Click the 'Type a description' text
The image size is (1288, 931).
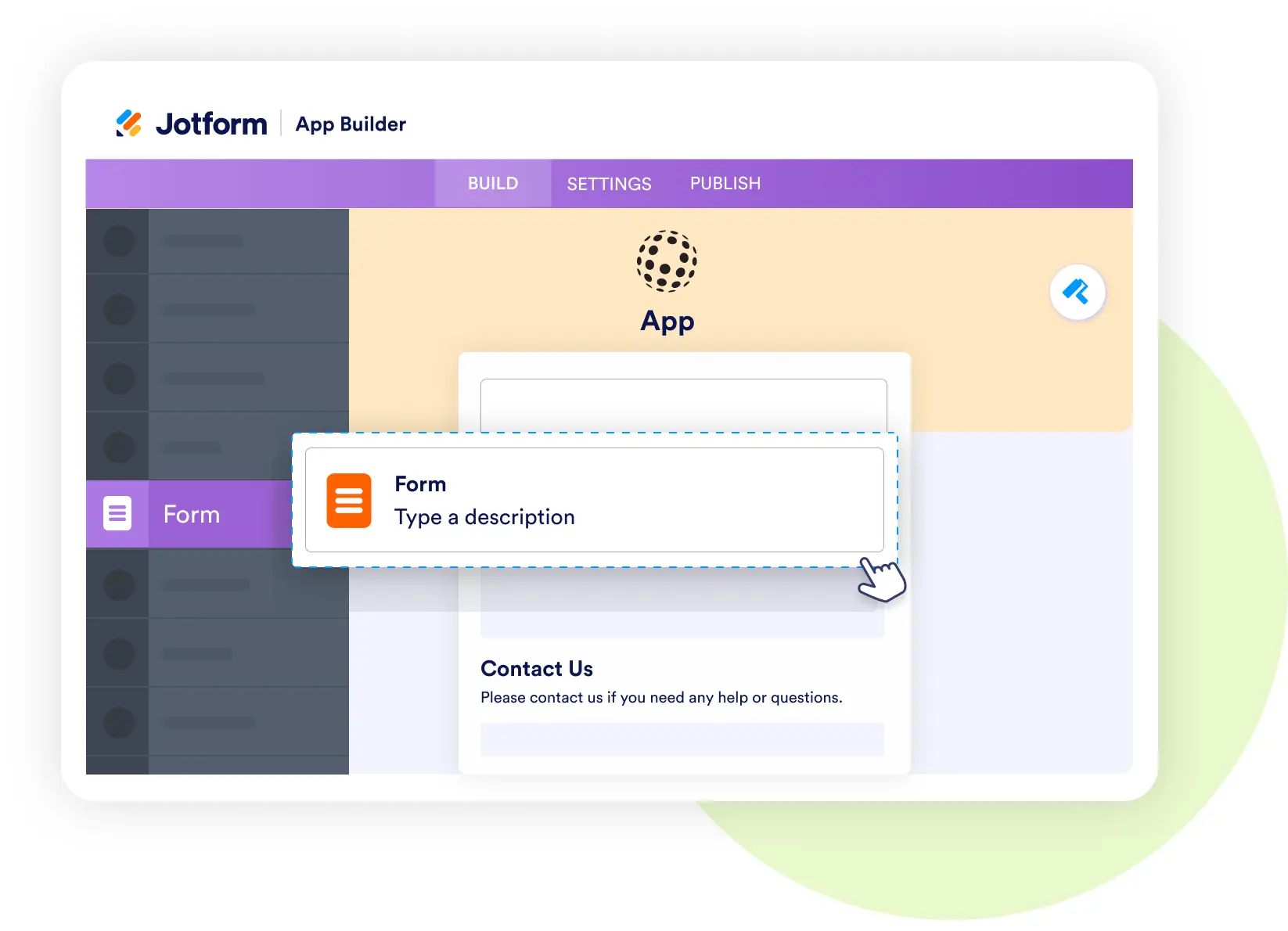click(484, 517)
